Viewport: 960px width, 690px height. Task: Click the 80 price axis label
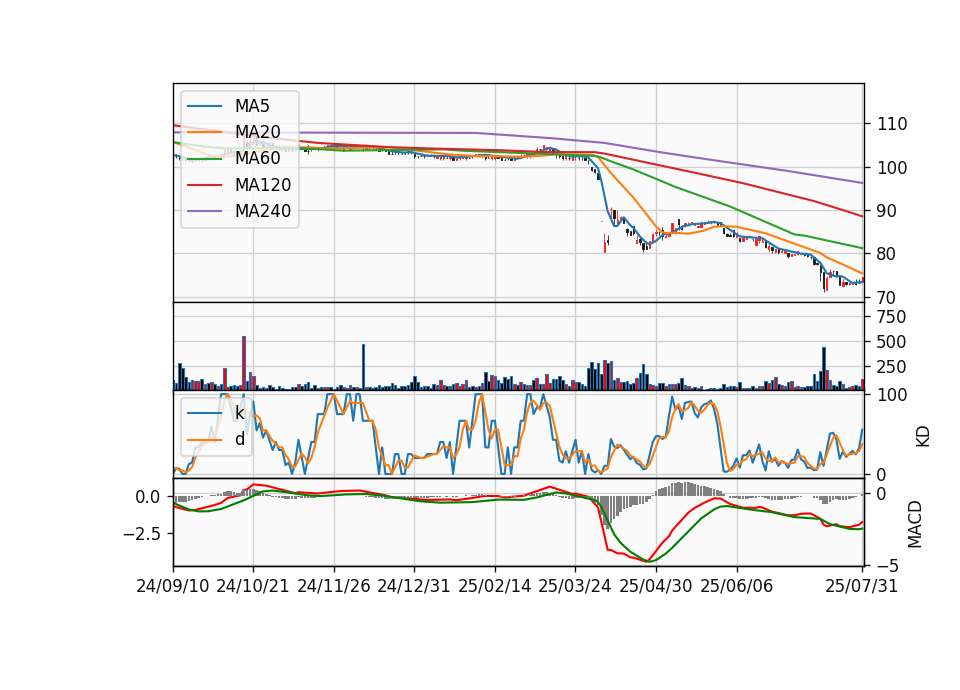(887, 254)
